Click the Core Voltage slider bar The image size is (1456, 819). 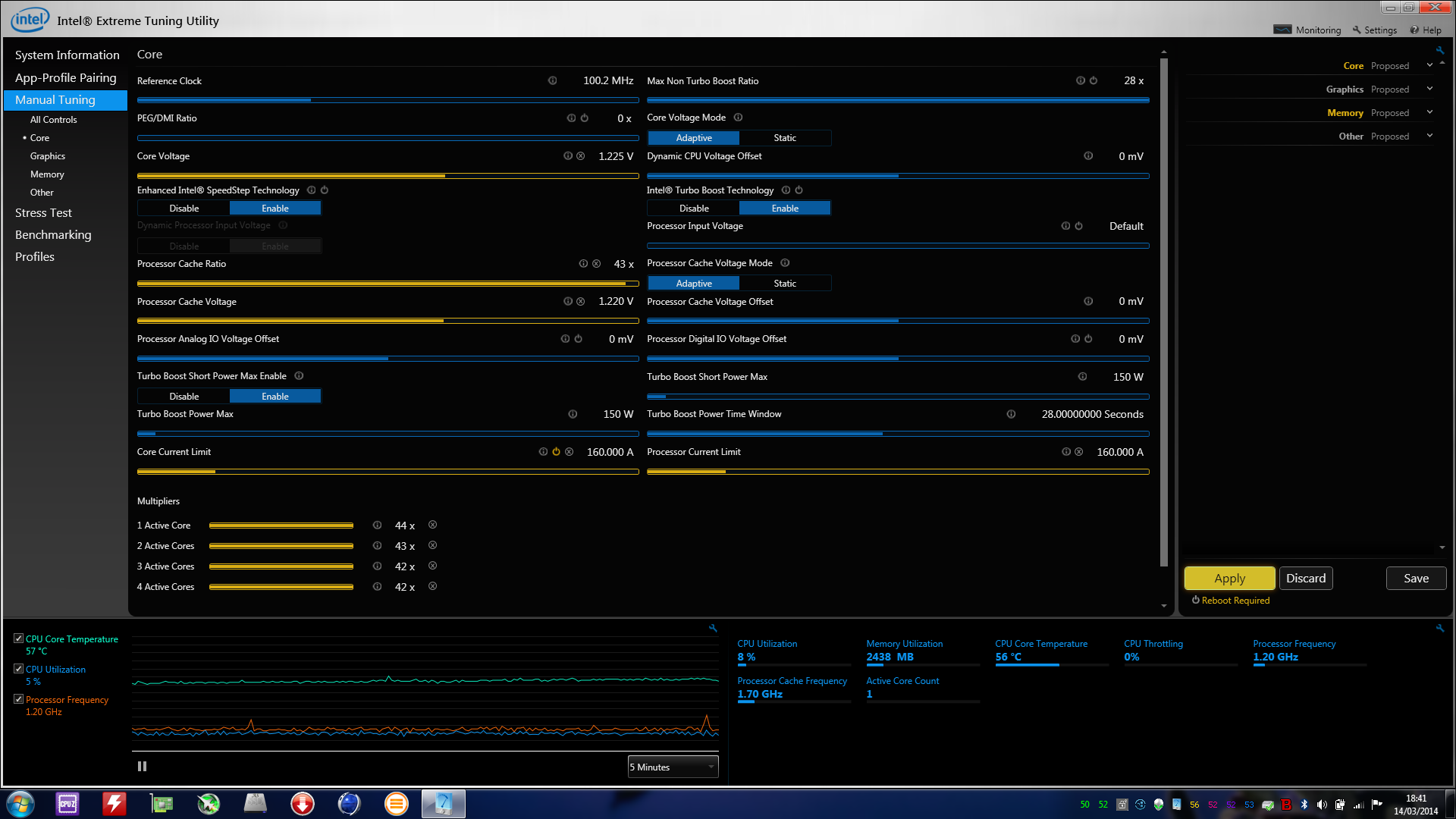point(388,176)
